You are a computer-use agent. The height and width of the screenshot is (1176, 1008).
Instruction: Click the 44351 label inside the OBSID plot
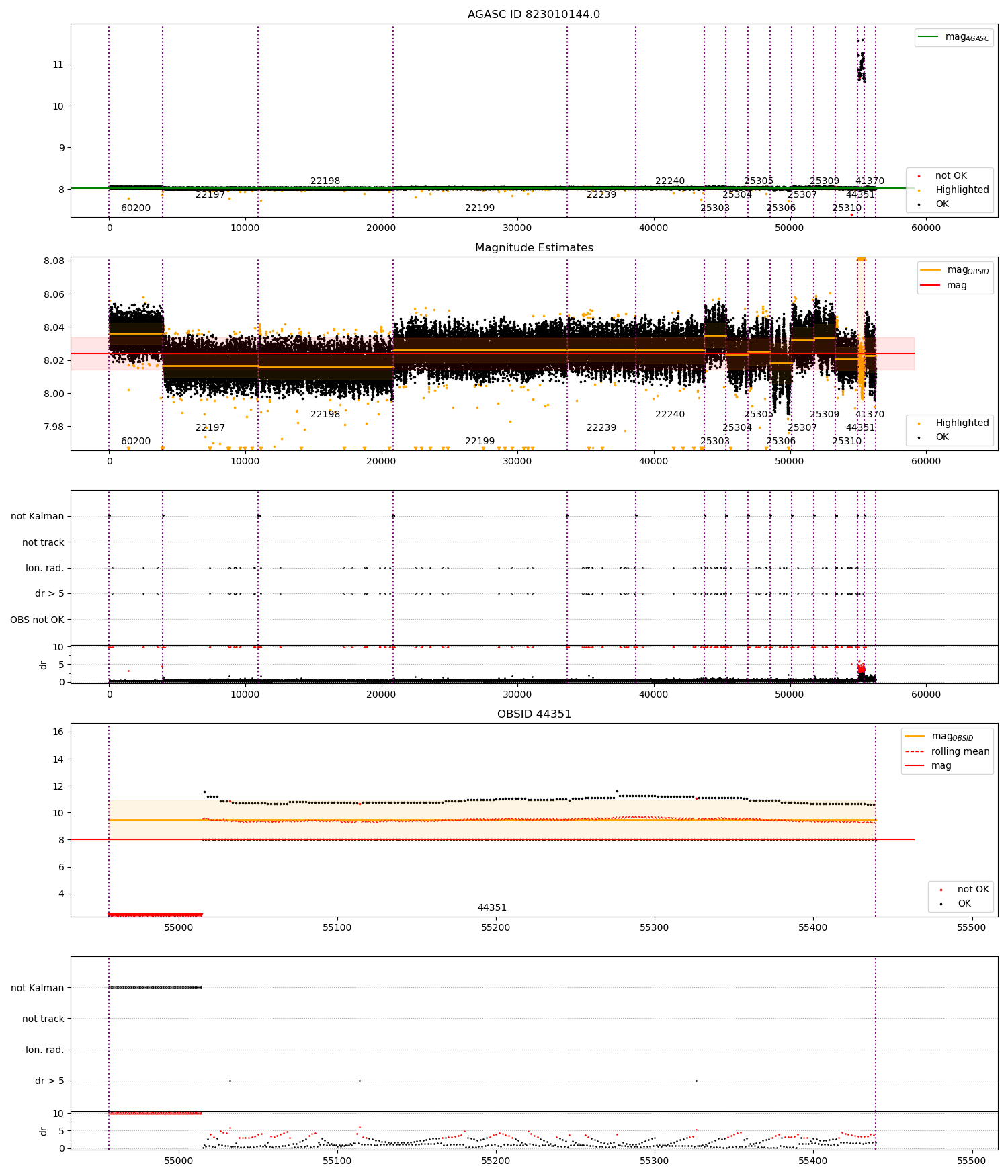point(492,907)
